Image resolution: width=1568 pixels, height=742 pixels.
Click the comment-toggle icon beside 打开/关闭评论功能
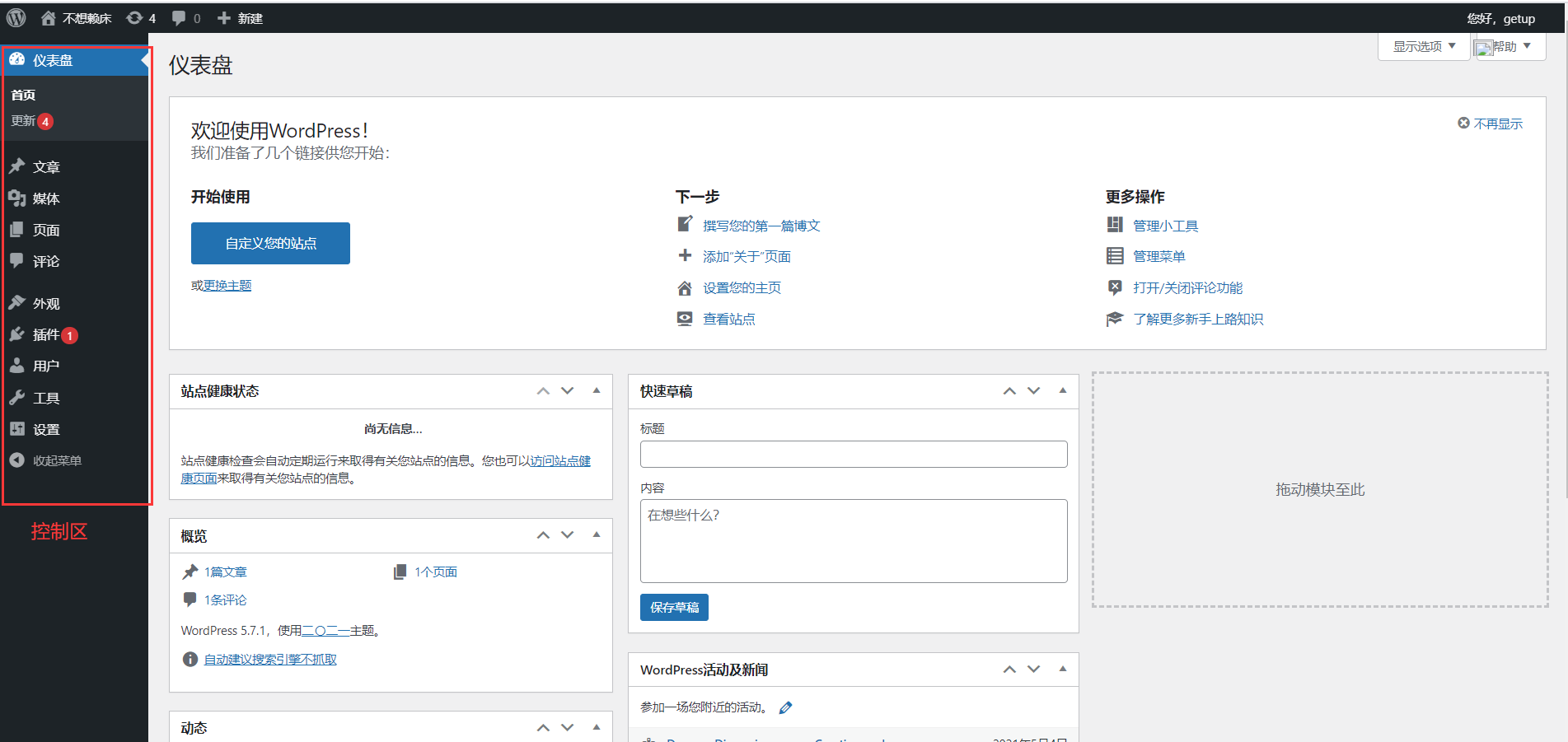click(1115, 287)
